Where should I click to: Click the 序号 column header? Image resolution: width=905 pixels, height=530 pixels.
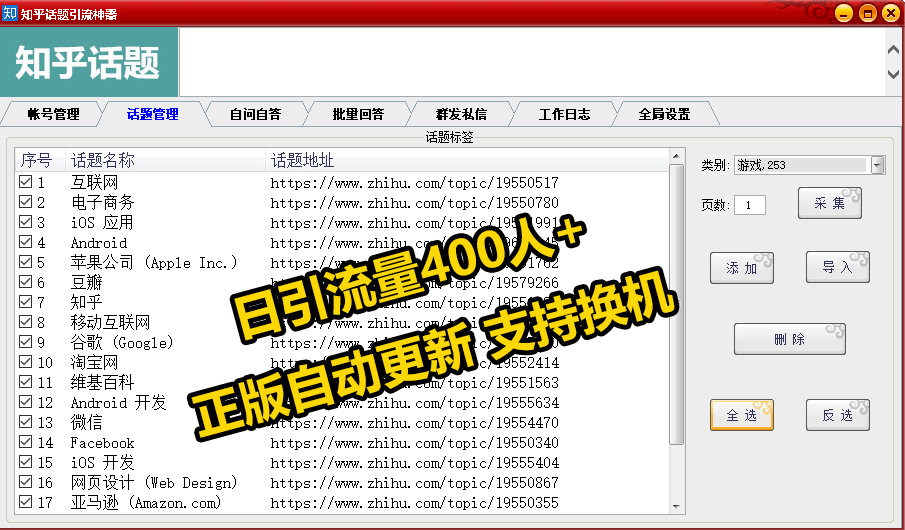pos(39,160)
